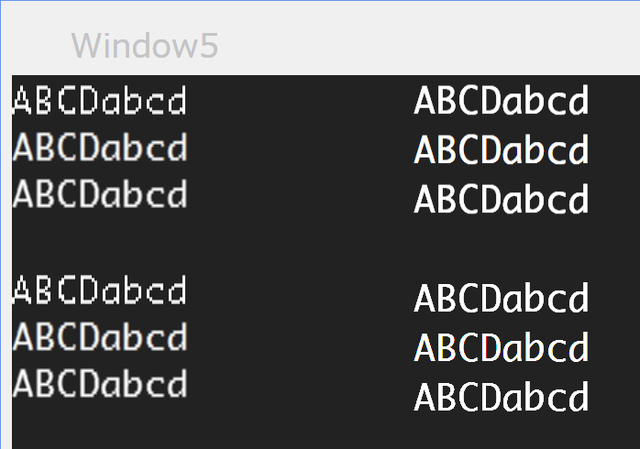Select the third right ABCDabcd in the upper group
Viewport: 640px width, 449px height.
coord(501,199)
